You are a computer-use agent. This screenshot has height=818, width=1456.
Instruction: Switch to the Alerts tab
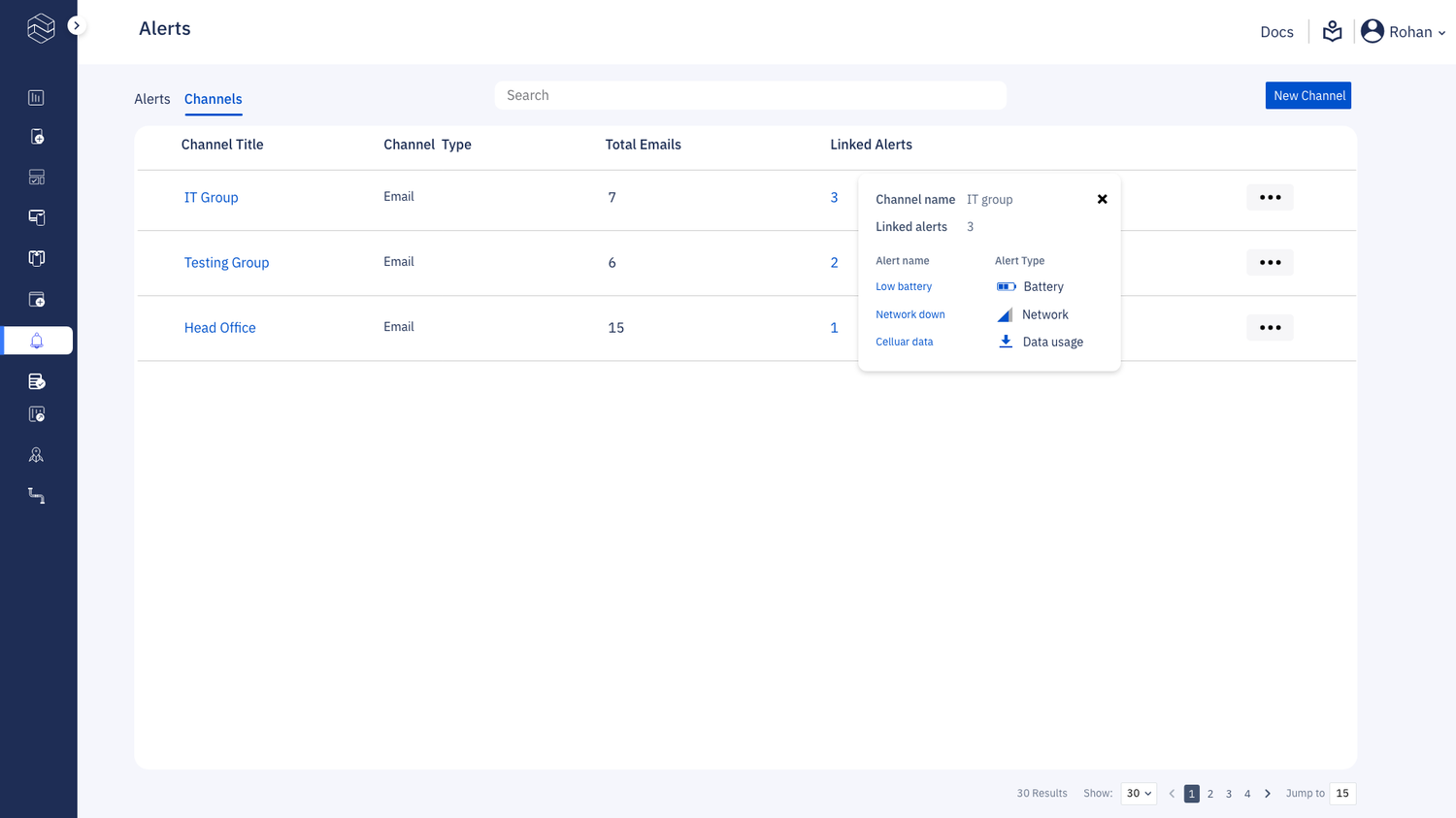click(x=152, y=99)
